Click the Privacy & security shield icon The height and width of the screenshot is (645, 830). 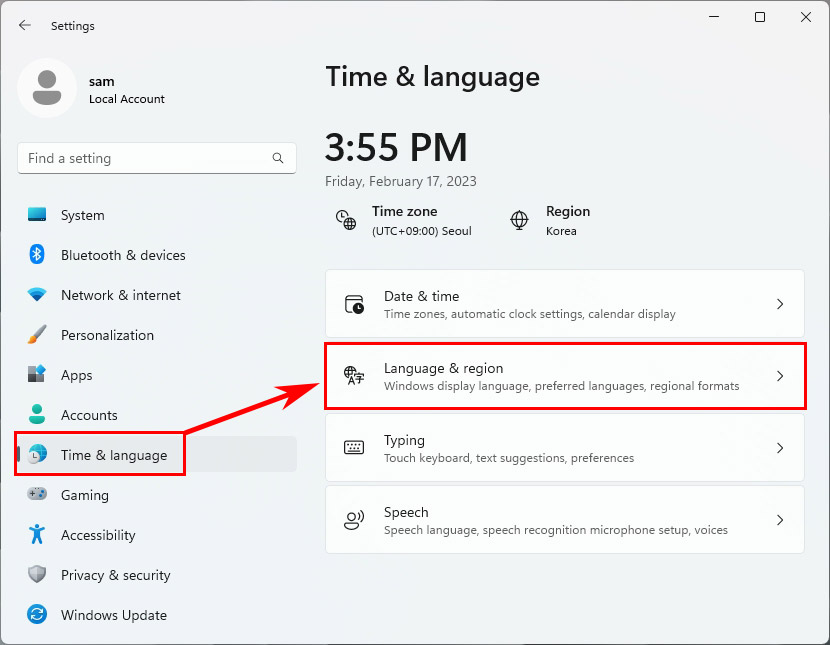point(37,575)
